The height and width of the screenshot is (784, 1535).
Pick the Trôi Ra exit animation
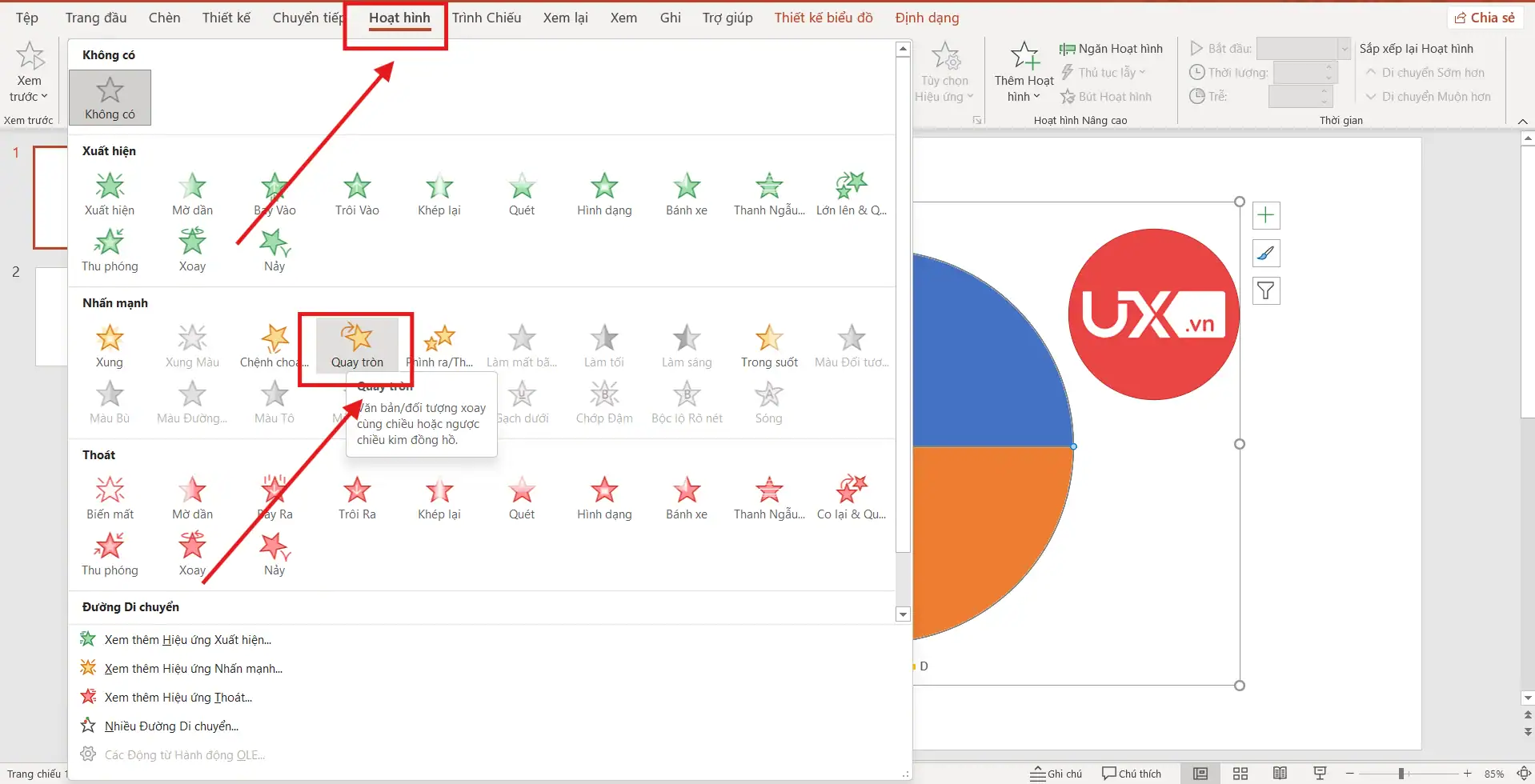pos(357,498)
